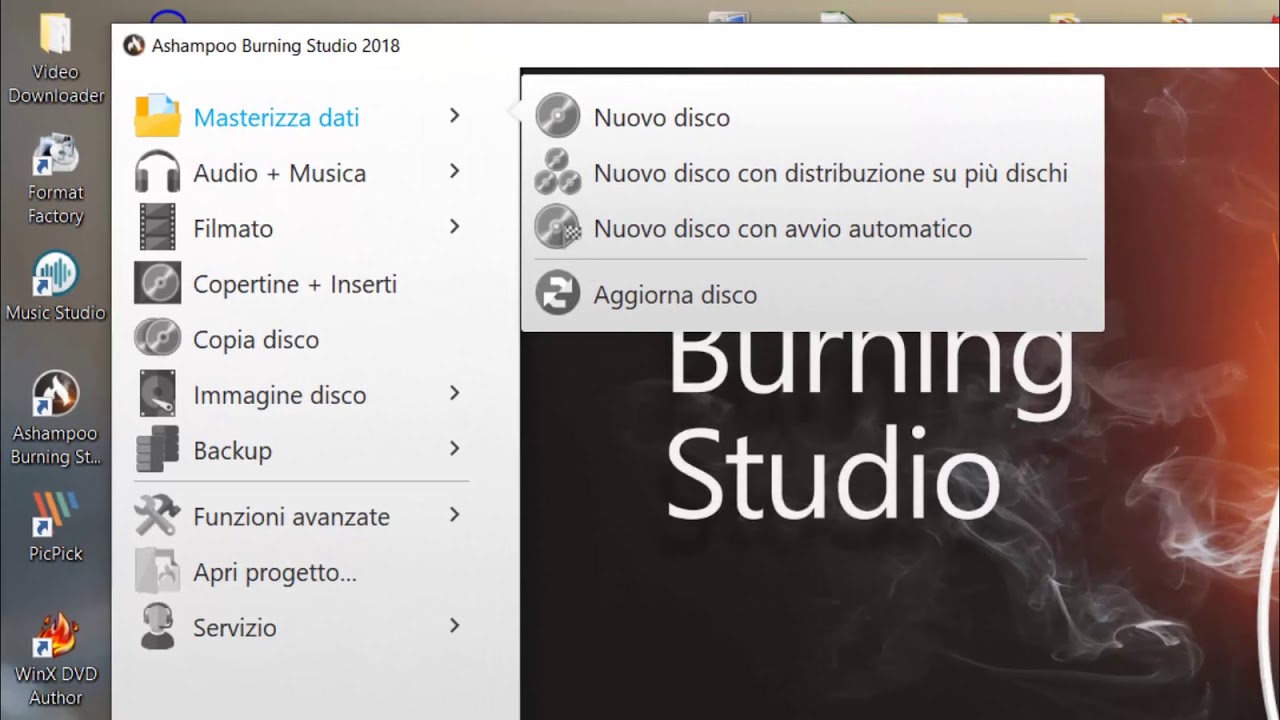Choose Nuovo disco con avvio automatico

pos(812,228)
